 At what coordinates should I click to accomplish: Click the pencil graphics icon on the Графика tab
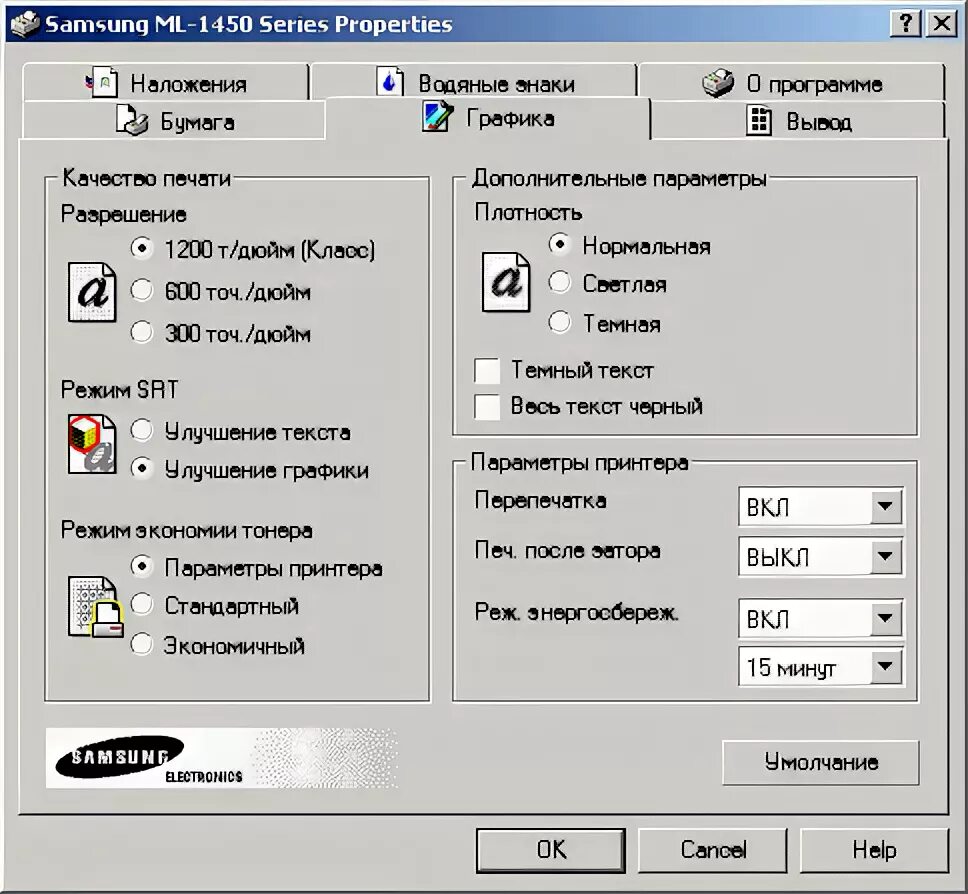coord(438,117)
